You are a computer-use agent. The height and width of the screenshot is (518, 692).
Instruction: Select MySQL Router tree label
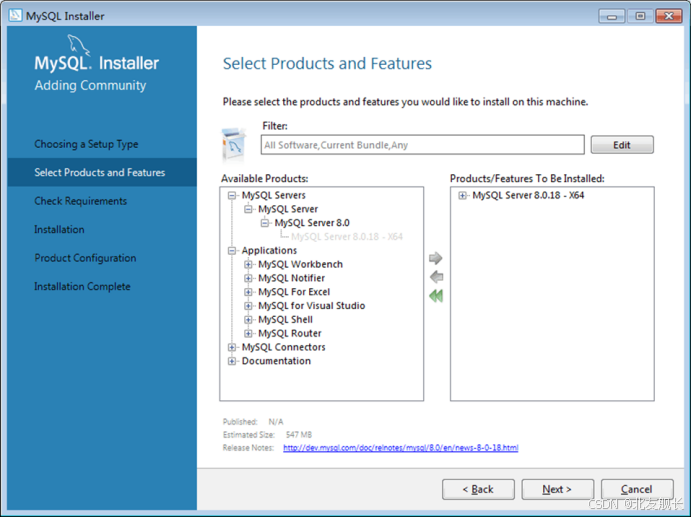[290, 334]
